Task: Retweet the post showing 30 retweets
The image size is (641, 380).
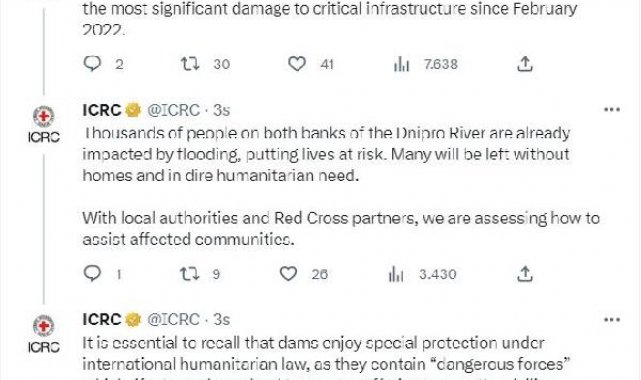Action: (190, 64)
